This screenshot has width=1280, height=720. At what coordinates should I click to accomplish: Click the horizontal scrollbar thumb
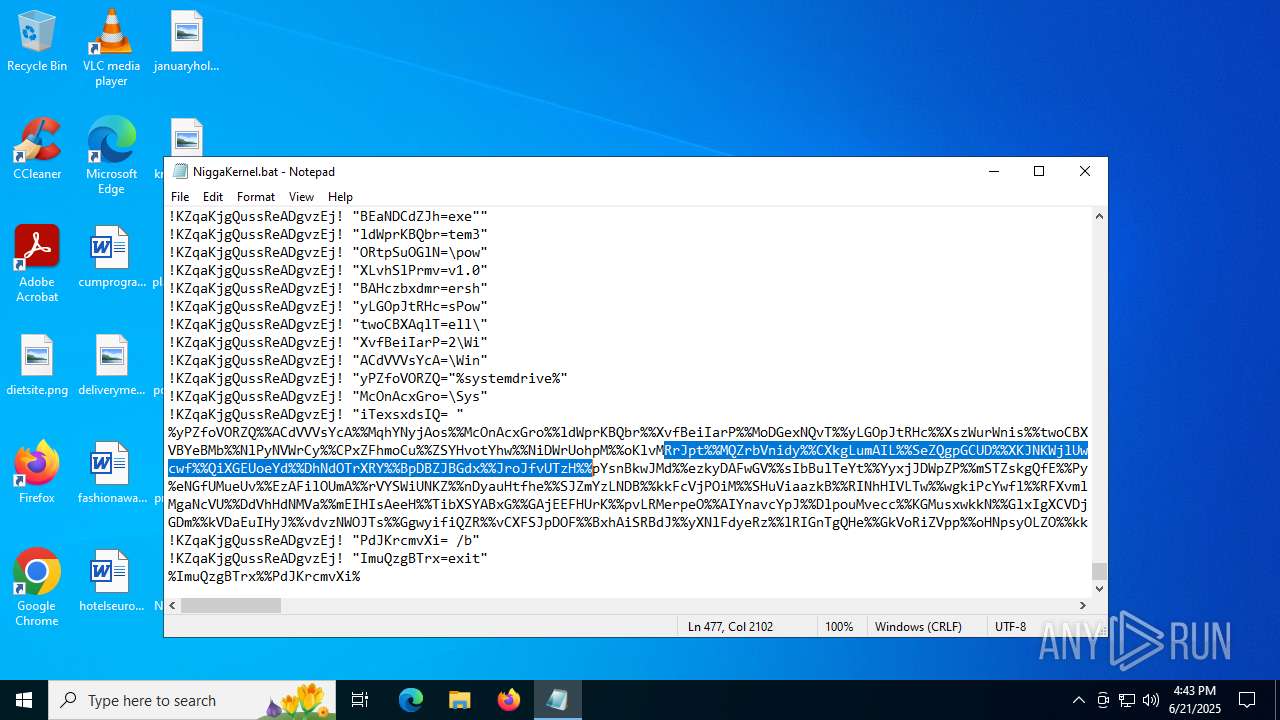pos(231,605)
